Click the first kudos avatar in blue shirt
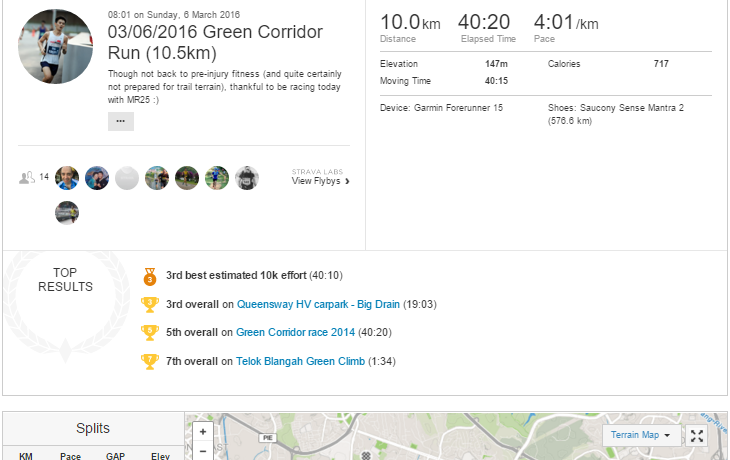The width and height of the screenshot is (730, 460). (67, 178)
